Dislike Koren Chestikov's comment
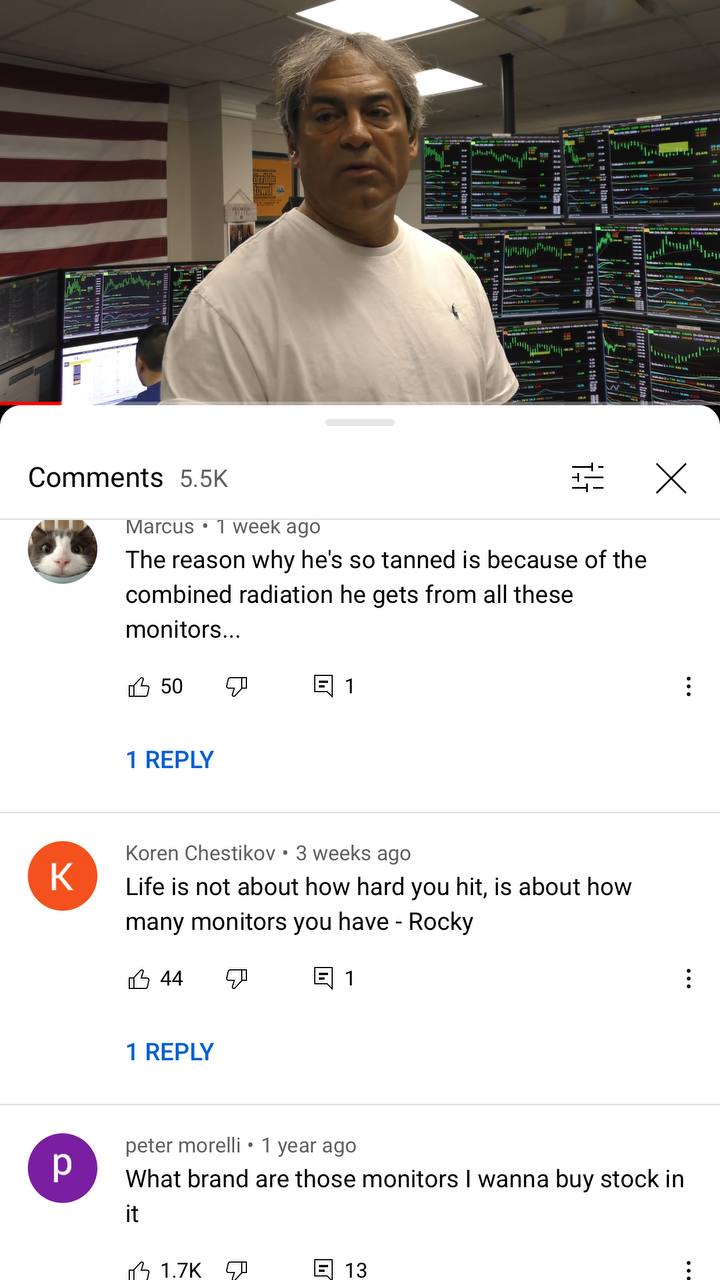 click(x=236, y=978)
